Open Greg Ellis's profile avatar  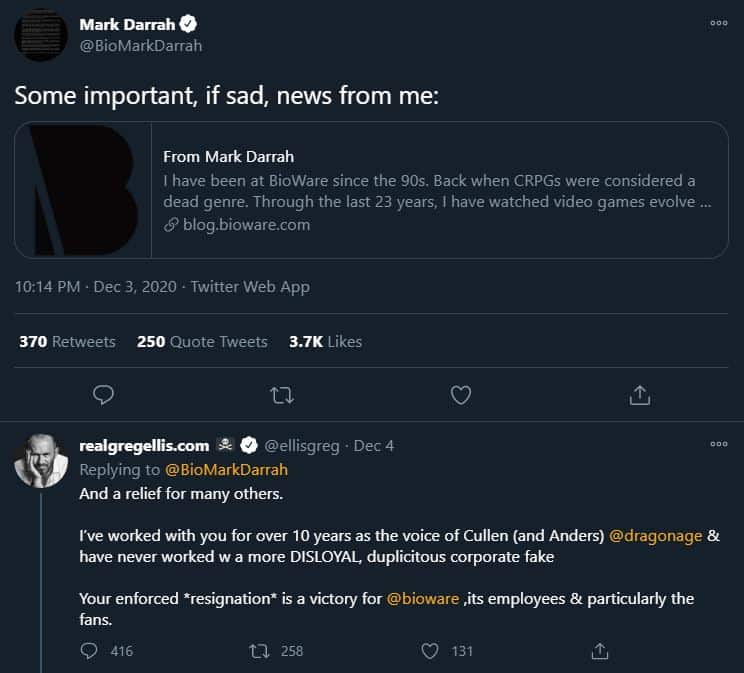(41, 461)
